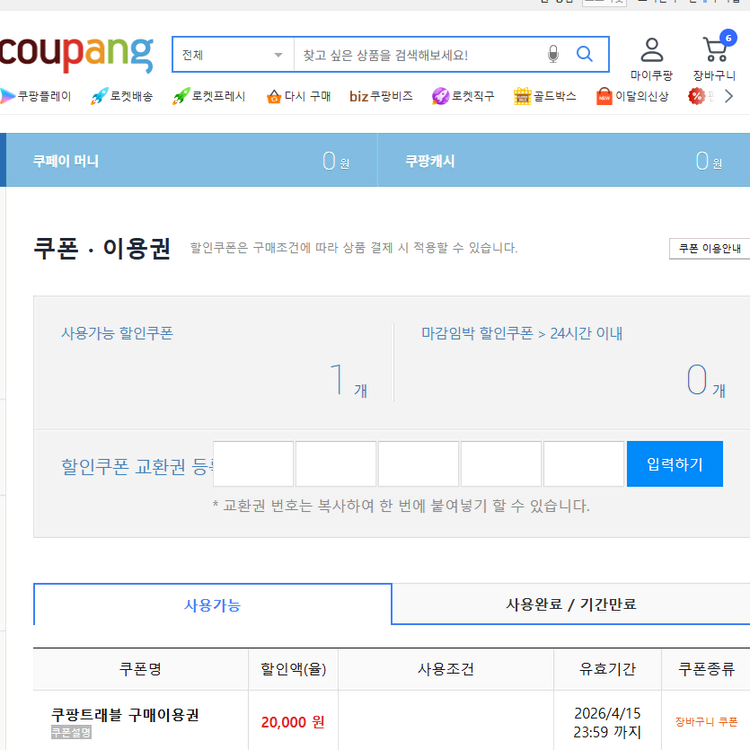This screenshot has width=750, height=750.
Task: Open 로켓직구 overseas purchase section
Action: pyautogui.click(x=463, y=96)
